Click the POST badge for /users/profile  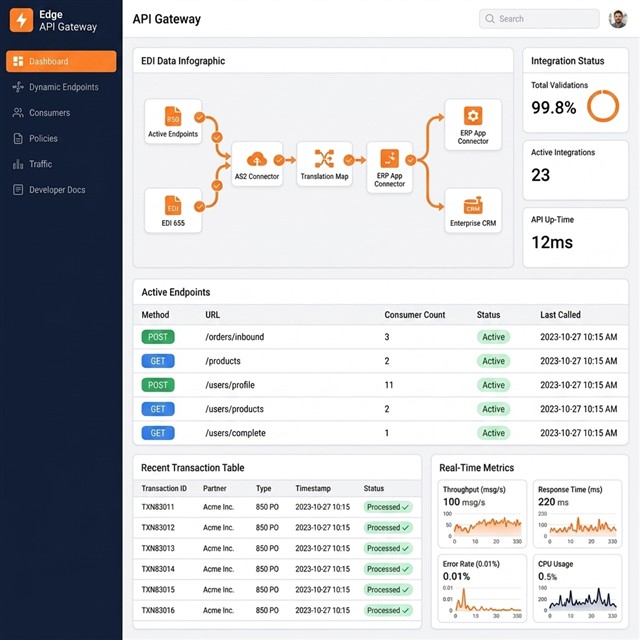click(x=158, y=385)
